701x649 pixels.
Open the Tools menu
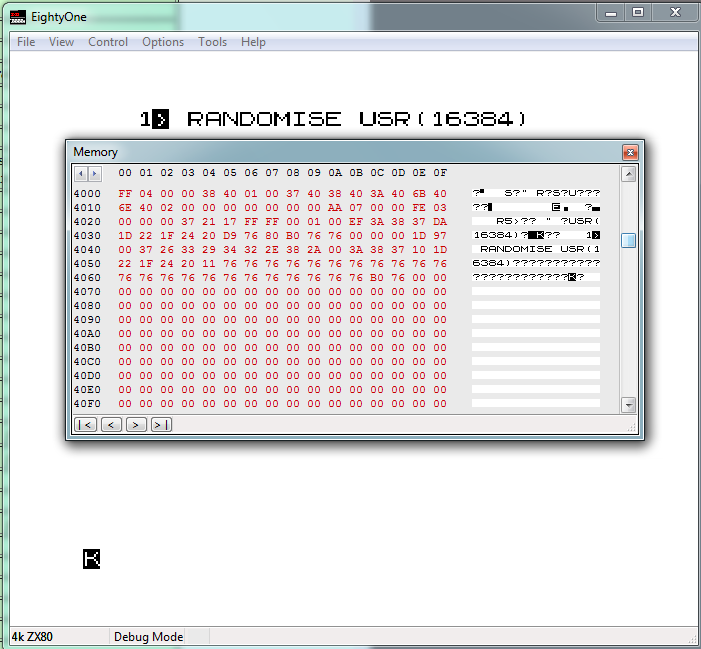pos(212,42)
